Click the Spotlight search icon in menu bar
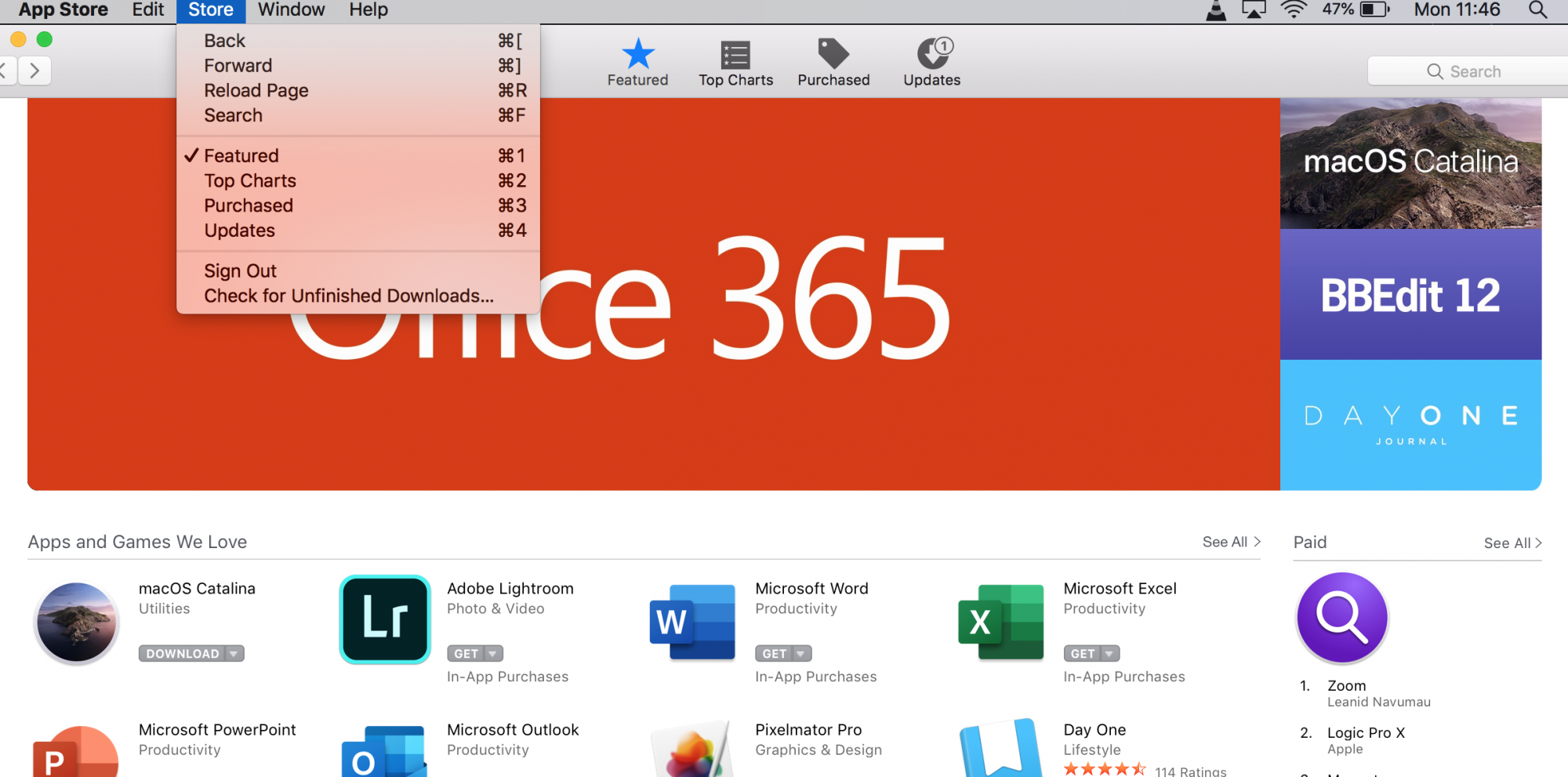This screenshot has height=777, width=1568. (1538, 10)
